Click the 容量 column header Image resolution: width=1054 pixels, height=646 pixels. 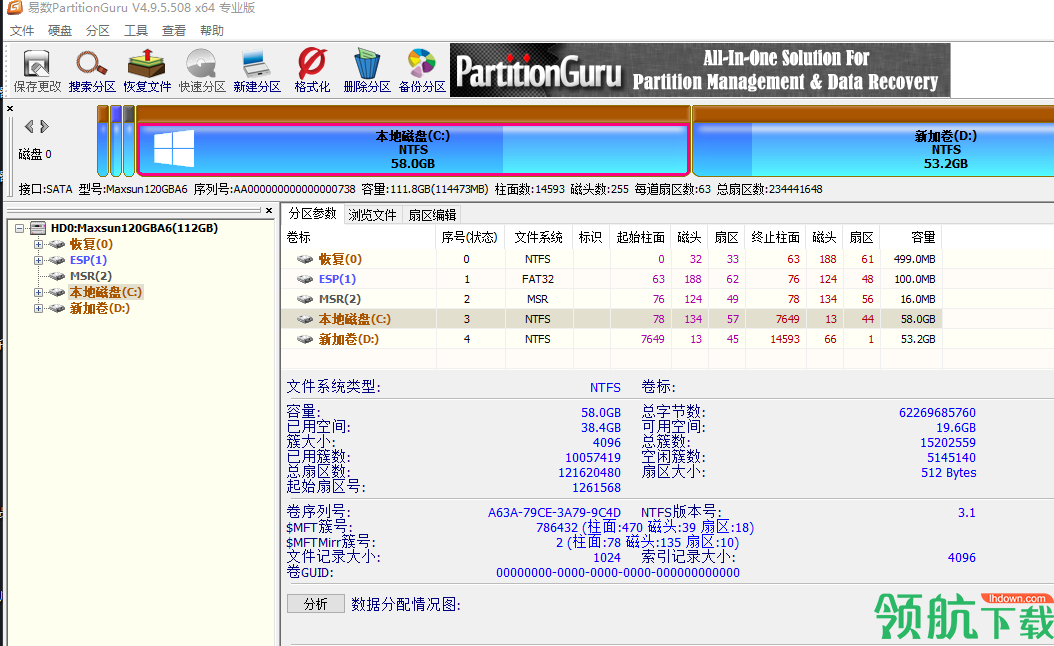point(911,237)
